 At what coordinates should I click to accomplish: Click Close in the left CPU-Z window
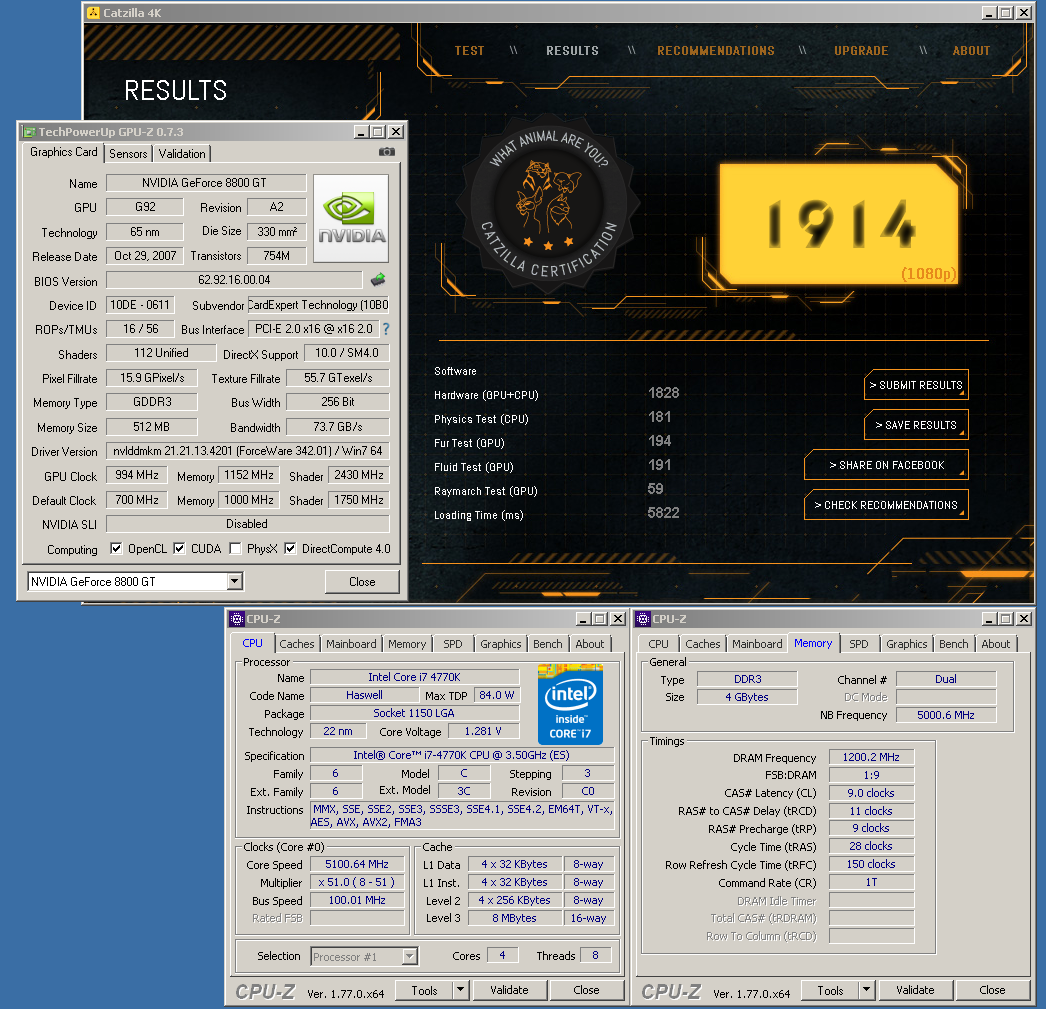pyautogui.click(x=586, y=990)
